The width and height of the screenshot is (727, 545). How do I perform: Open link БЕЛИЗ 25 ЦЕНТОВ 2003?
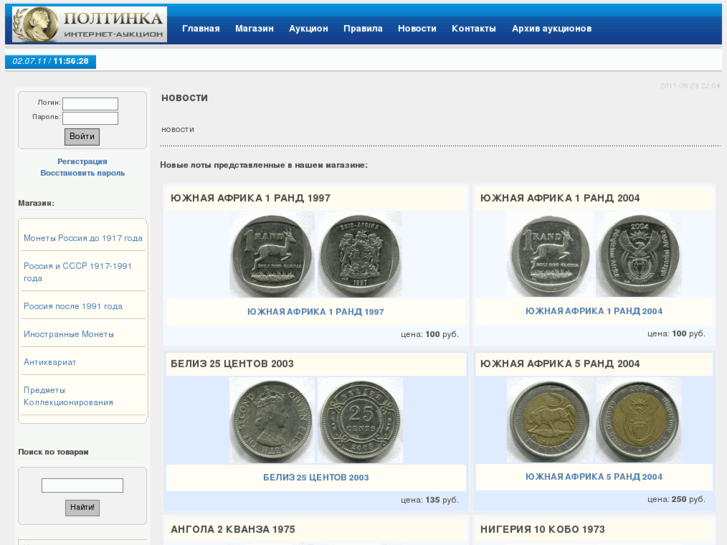pos(316,477)
